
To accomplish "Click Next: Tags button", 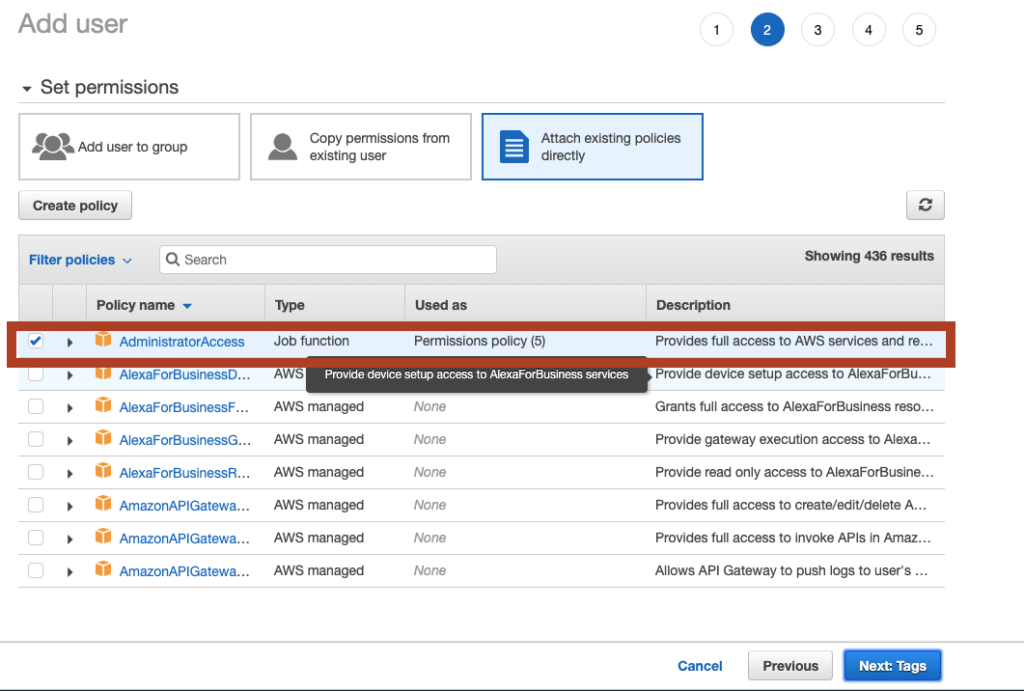I will [x=892, y=666].
